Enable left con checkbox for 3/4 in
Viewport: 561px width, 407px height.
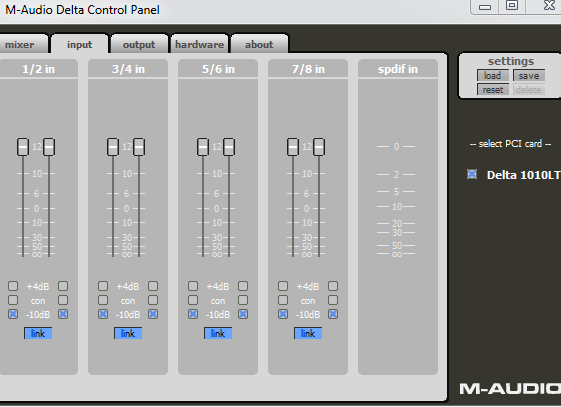pyautogui.click(x=103, y=300)
